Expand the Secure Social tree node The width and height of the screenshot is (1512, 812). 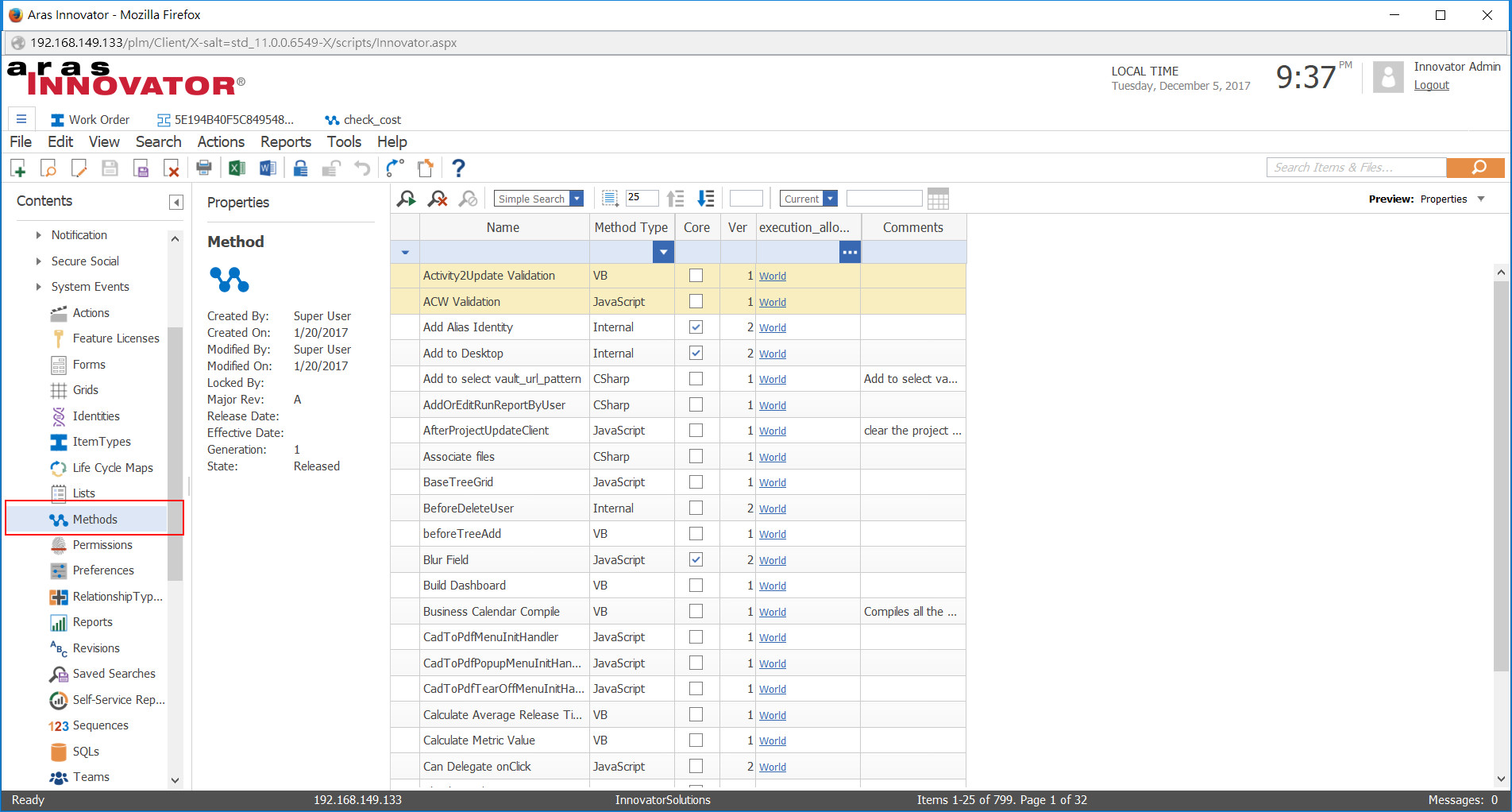tap(38, 261)
